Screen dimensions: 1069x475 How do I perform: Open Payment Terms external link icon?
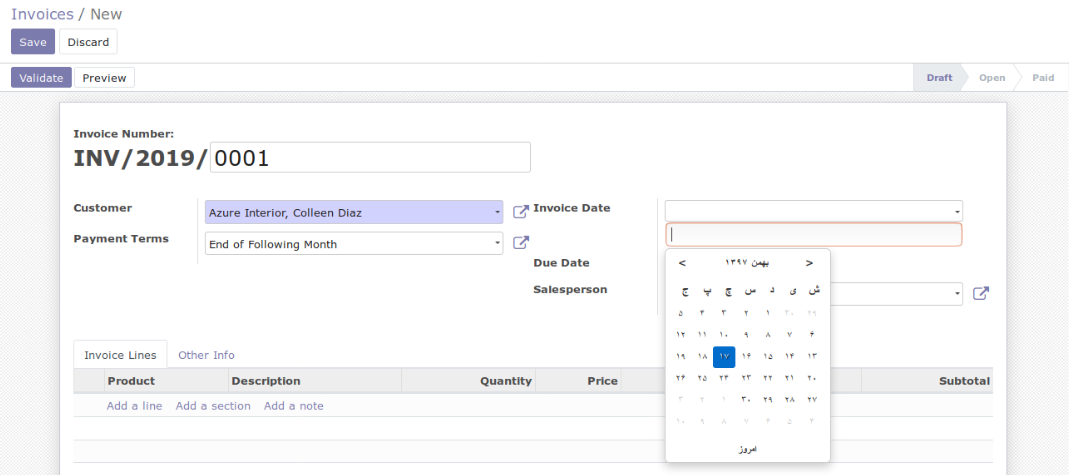[521, 243]
